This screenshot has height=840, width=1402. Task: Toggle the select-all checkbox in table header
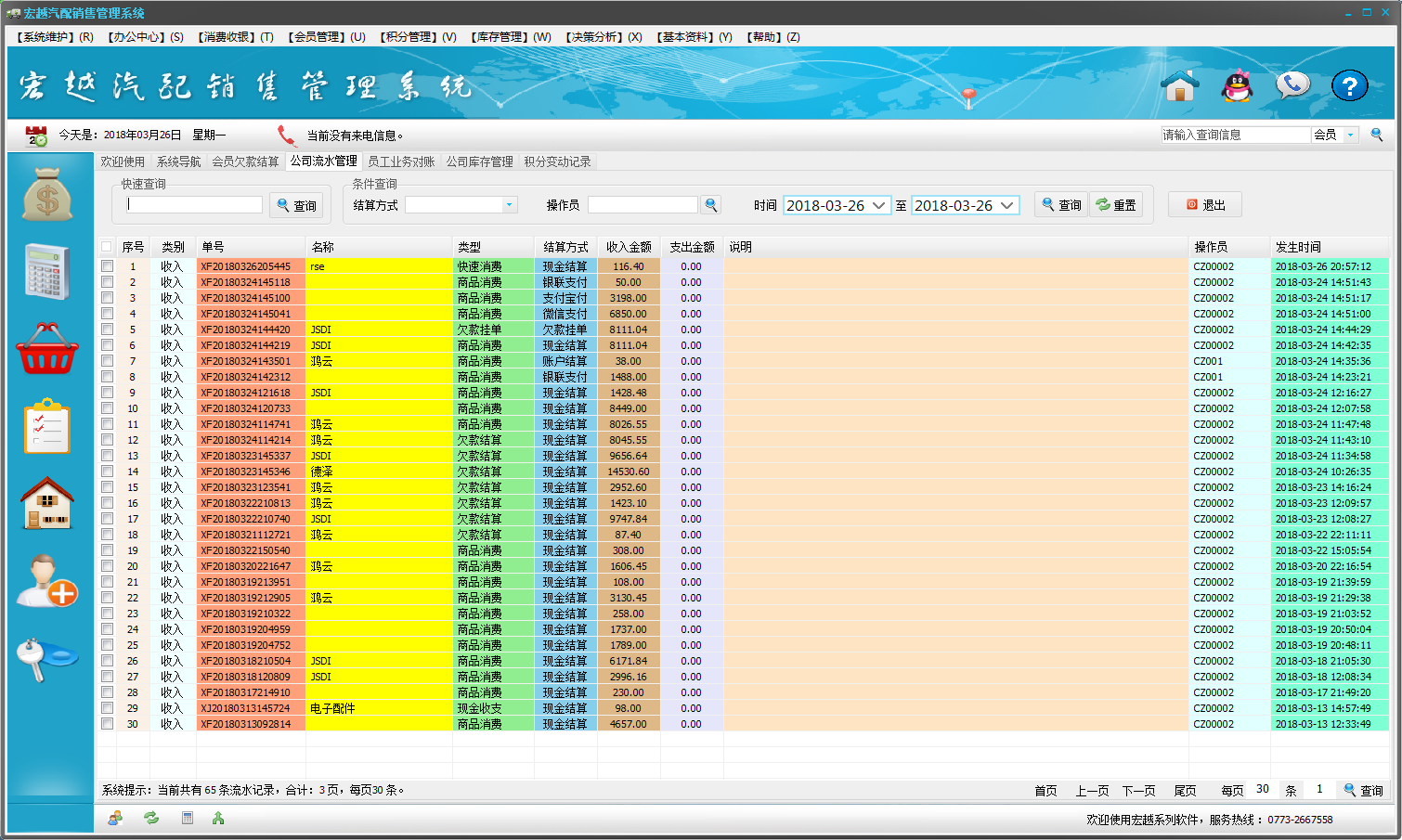coord(106,247)
